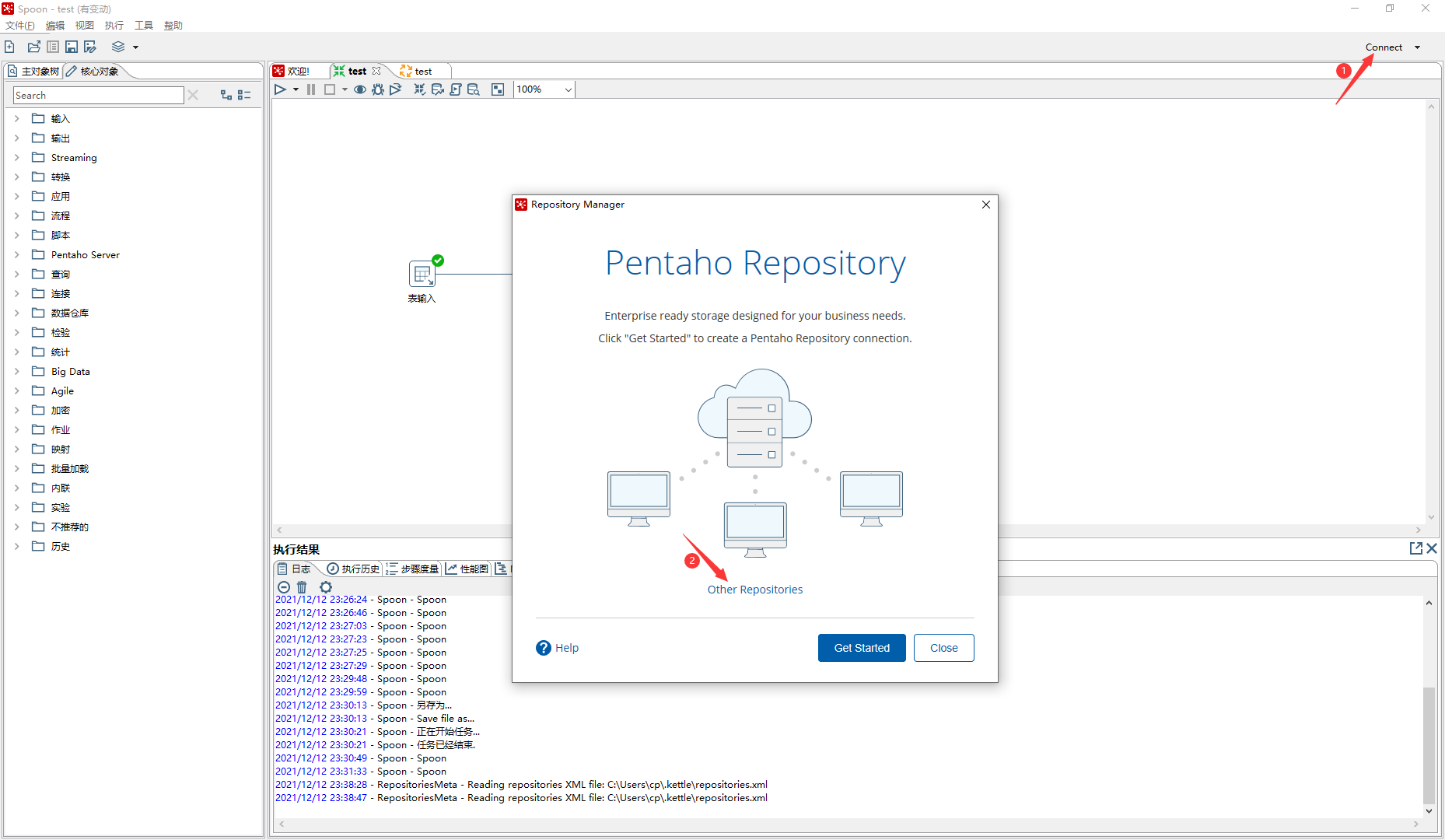Select the 历史 tree folder
The width and height of the screenshot is (1445, 840).
[51, 546]
